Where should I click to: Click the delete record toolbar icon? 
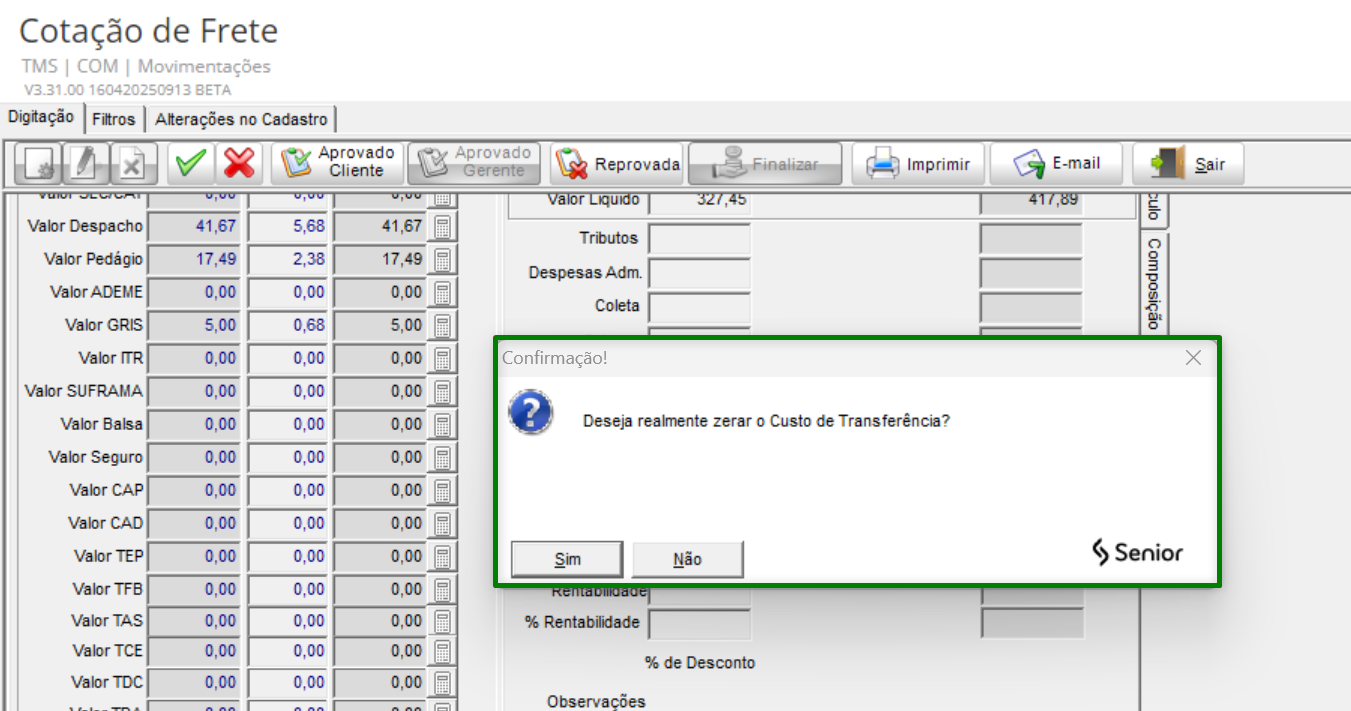[x=134, y=164]
